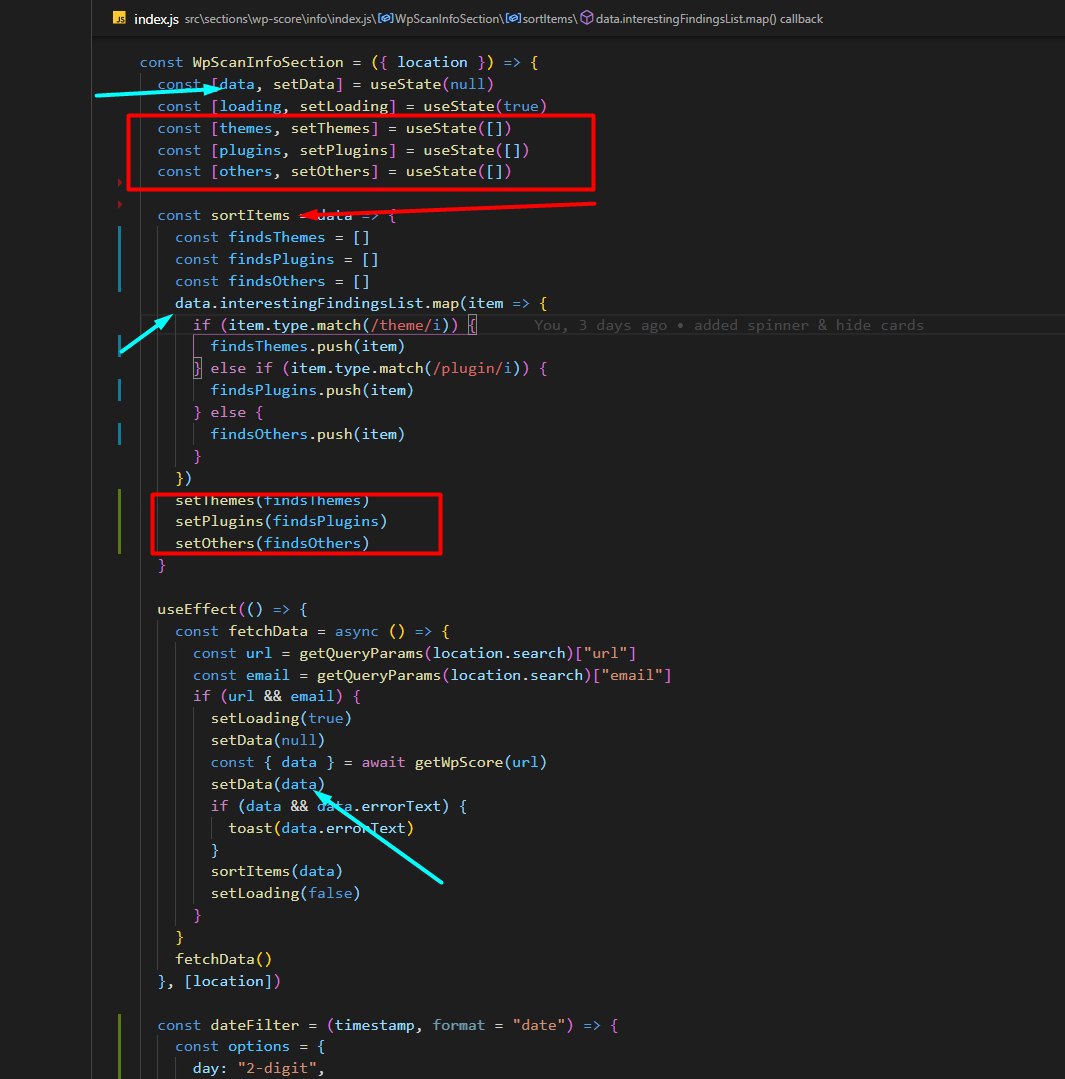Click 'useState(true)' on the loading line

point(485,107)
